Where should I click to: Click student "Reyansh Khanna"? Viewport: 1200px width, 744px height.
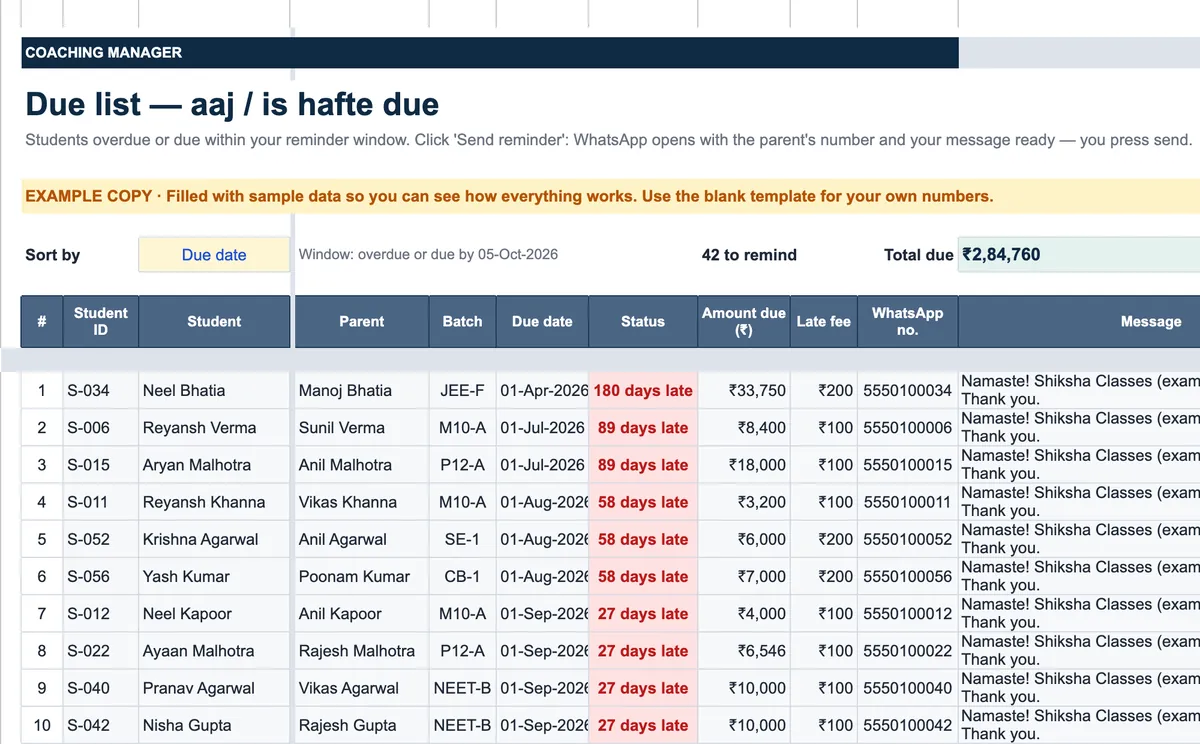coord(204,502)
